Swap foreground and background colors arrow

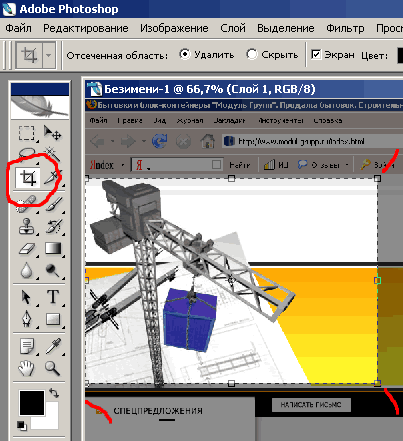coord(54,393)
